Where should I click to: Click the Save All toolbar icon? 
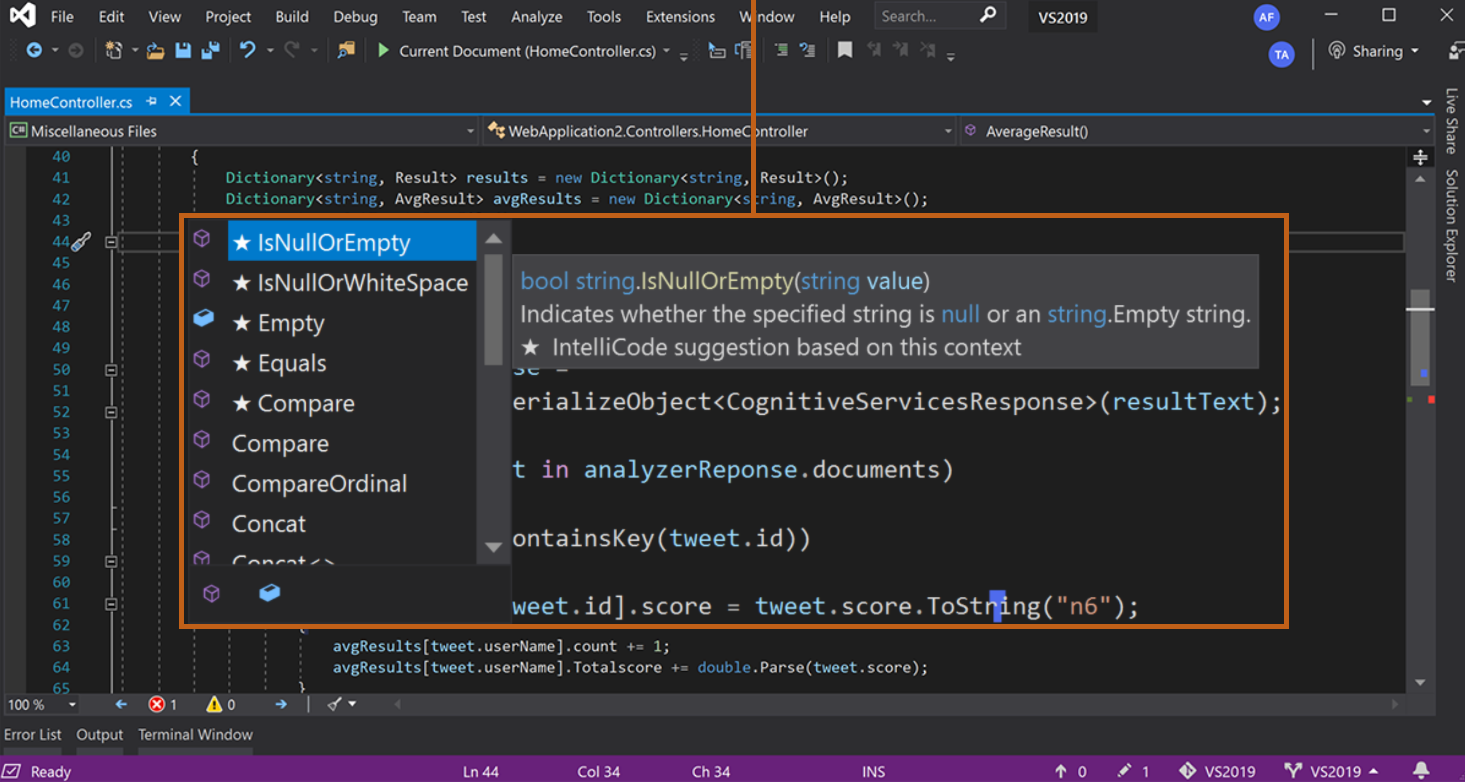coord(210,50)
